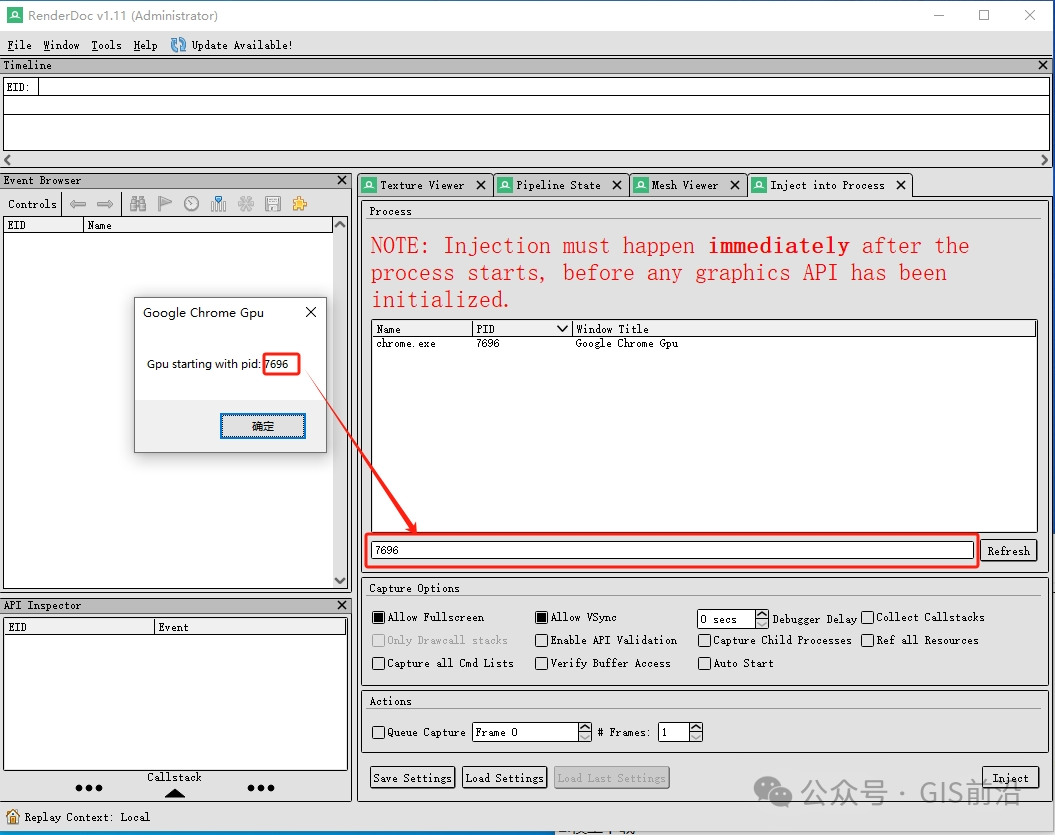Toggle Allow VSync checkbox
This screenshot has height=835, width=1055.
coord(542,617)
